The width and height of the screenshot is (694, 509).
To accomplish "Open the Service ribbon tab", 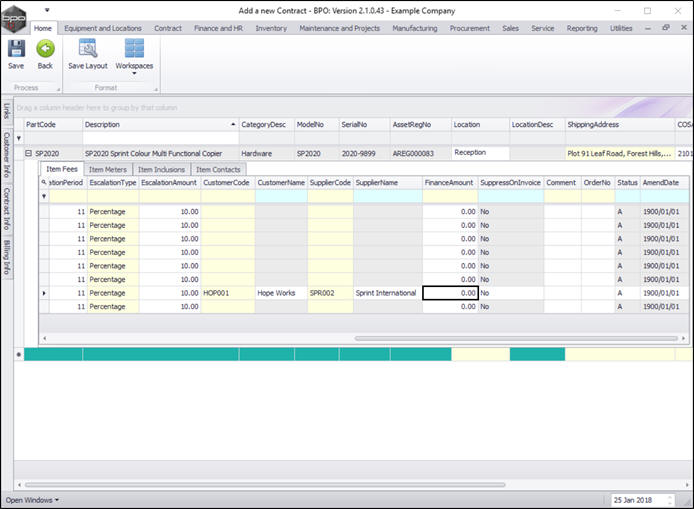I will click(543, 28).
